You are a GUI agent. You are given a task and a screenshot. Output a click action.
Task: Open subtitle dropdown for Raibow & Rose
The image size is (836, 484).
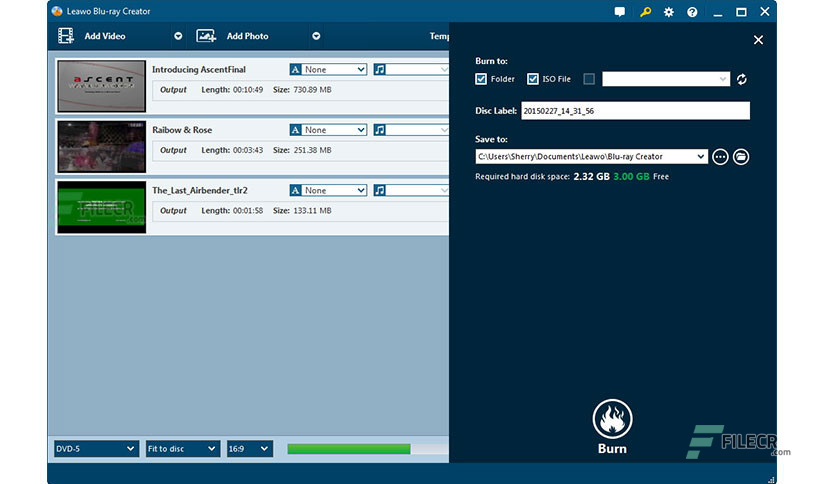tap(334, 130)
